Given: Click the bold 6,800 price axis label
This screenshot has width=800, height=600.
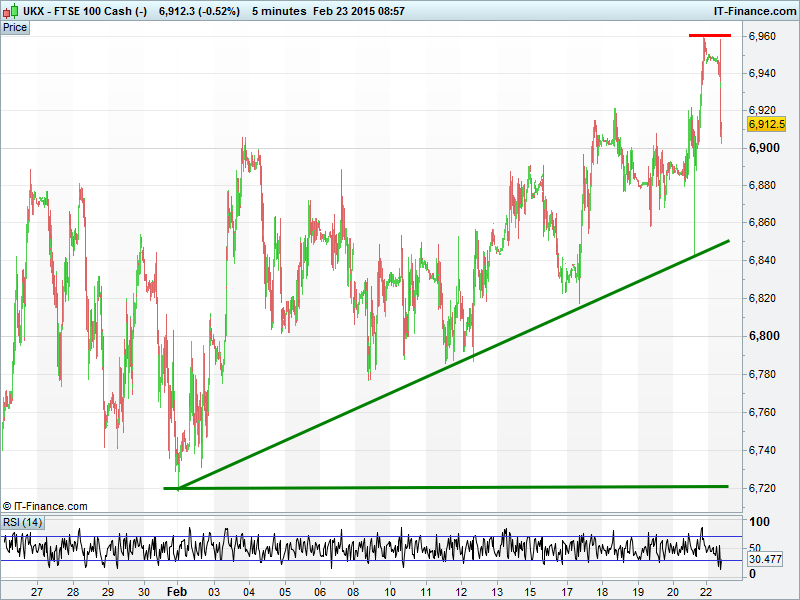Looking at the screenshot, I should coord(764,336).
